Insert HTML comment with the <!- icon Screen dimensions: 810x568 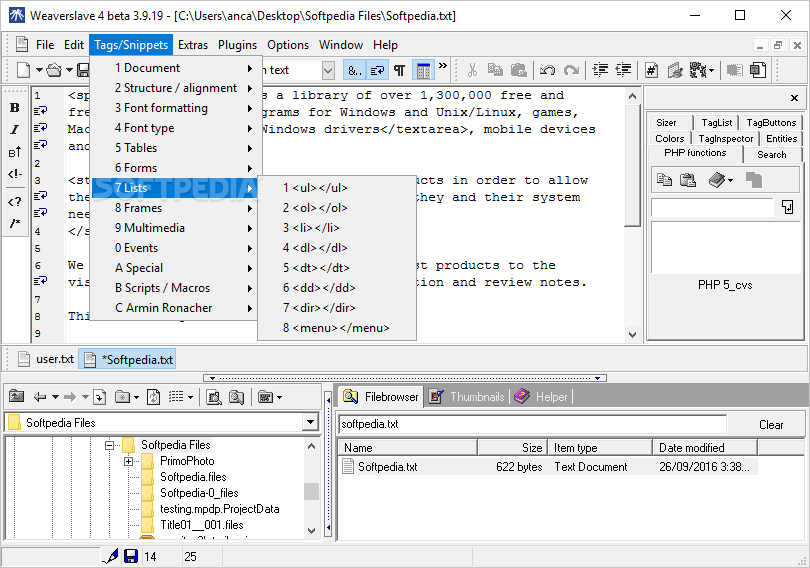tap(14, 174)
